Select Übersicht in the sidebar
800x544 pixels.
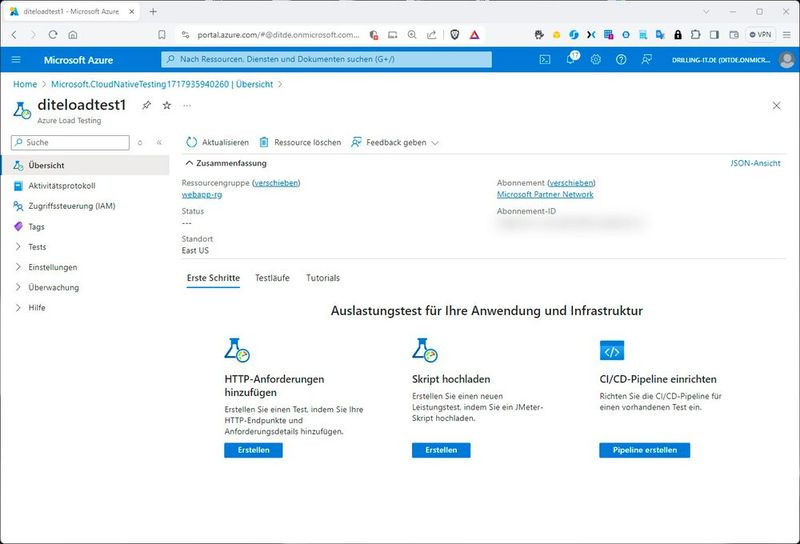85,165
